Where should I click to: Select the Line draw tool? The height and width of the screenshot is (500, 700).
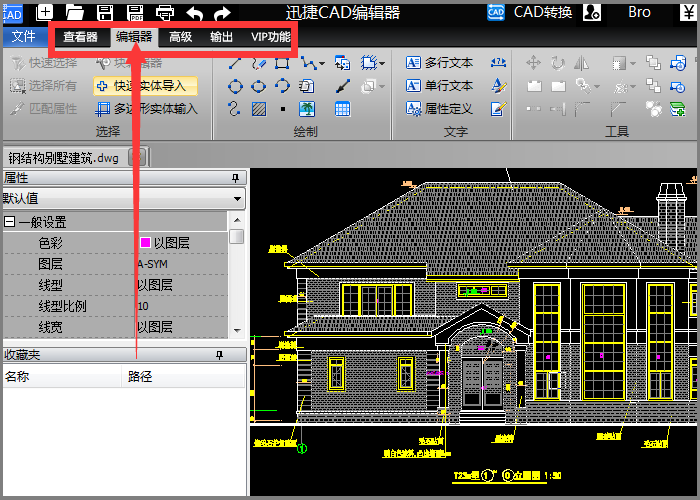pyautogui.click(x=235, y=63)
